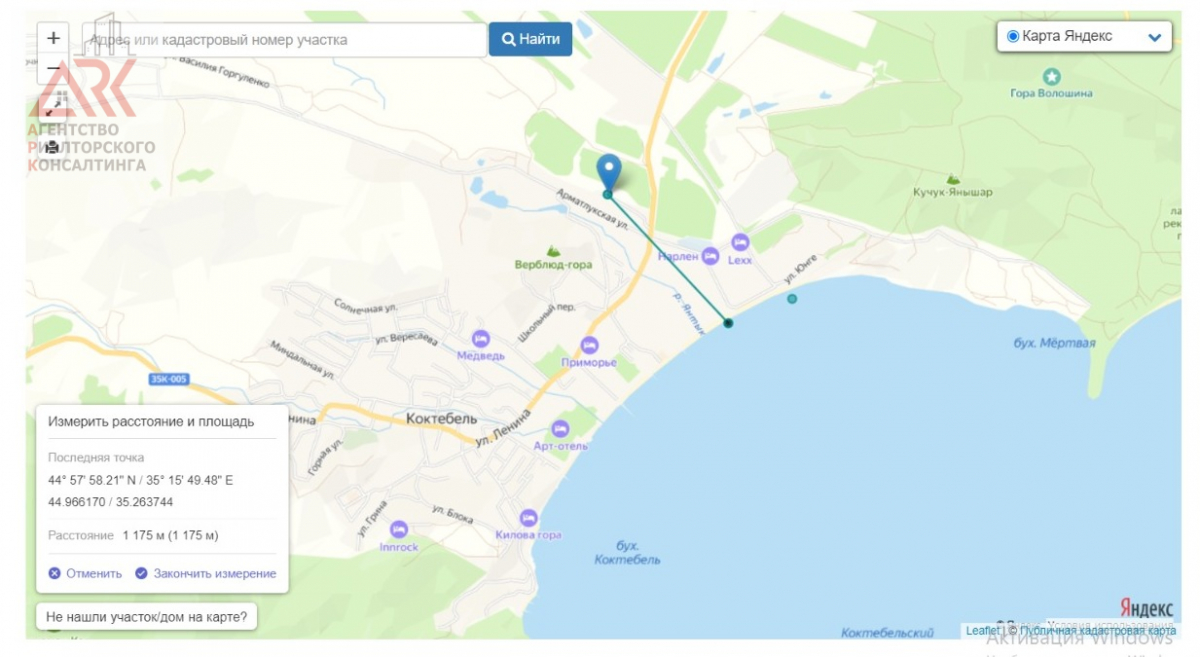
Task: Open the print map icon
Action: pos(54,147)
